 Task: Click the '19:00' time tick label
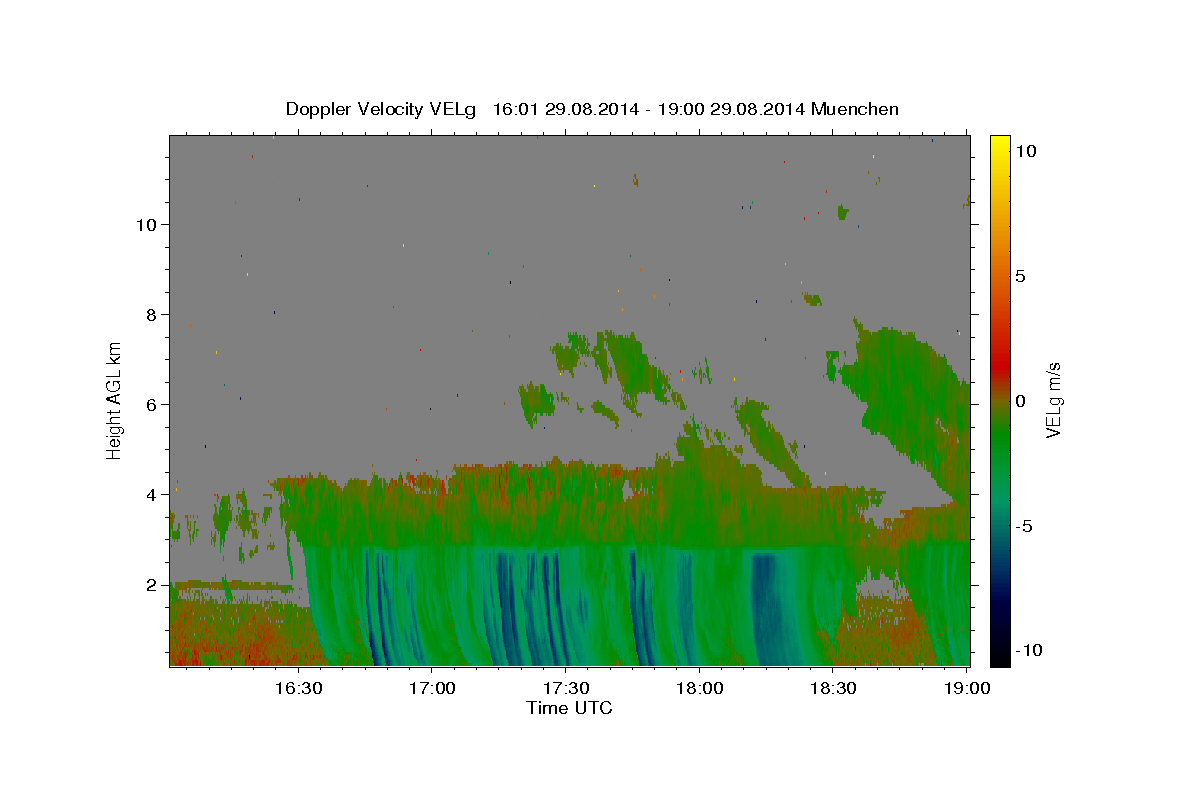(967, 688)
